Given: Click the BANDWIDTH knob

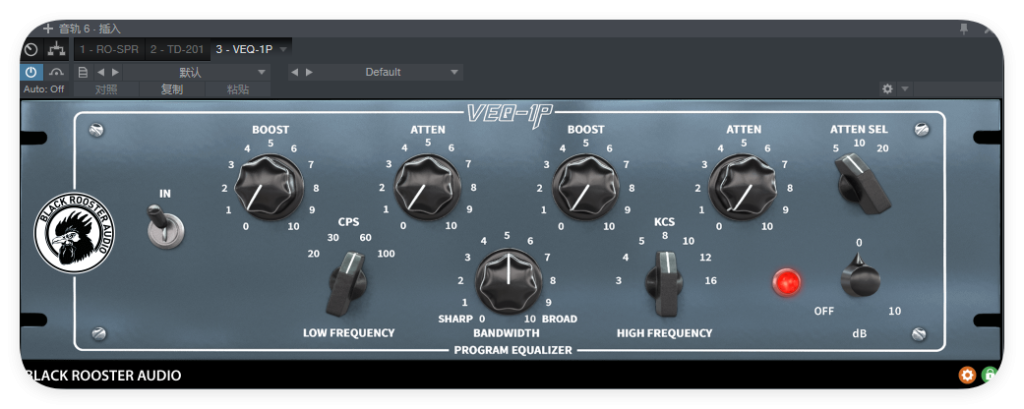Looking at the screenshot, I should click(508, 281).
